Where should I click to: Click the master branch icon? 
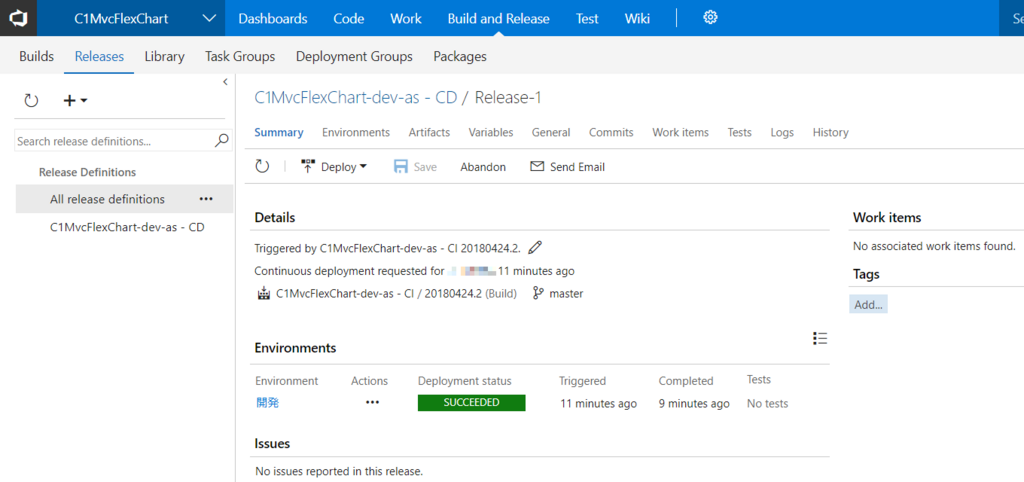[538, 293]
